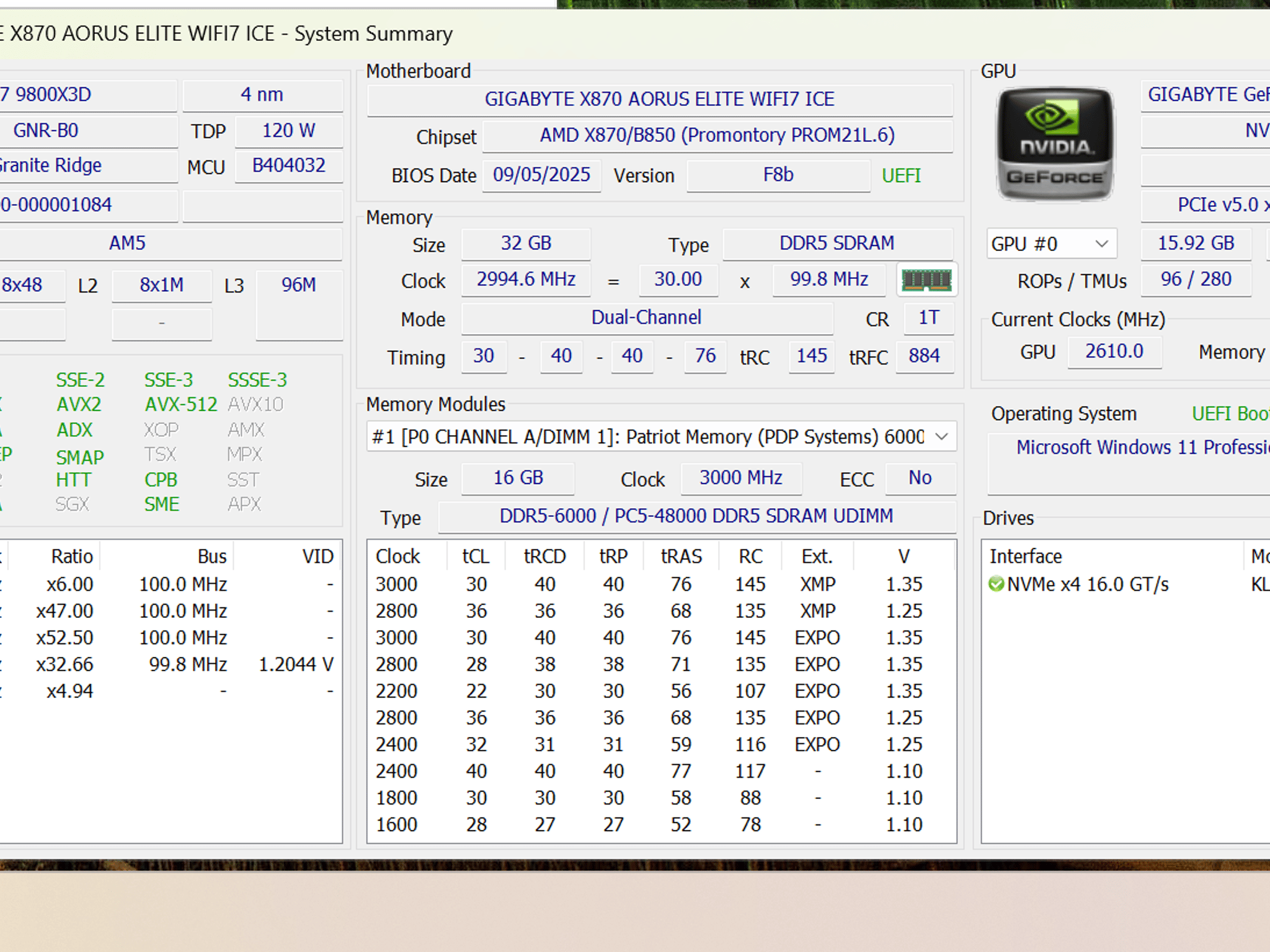Select the NVMe x4 16.0 GT/s drive row
The height and width of the screenshot is (952, 1270).
click(1127, 584)
